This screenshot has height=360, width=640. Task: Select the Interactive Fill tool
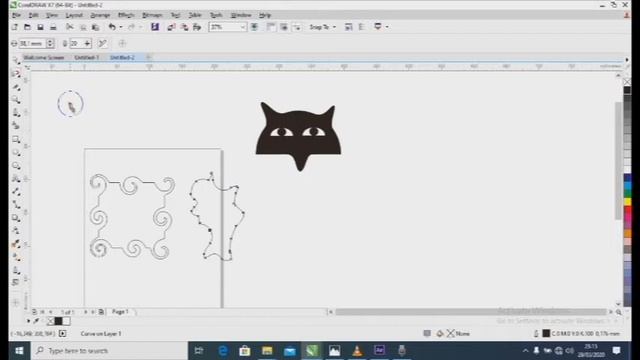point(16,257)
